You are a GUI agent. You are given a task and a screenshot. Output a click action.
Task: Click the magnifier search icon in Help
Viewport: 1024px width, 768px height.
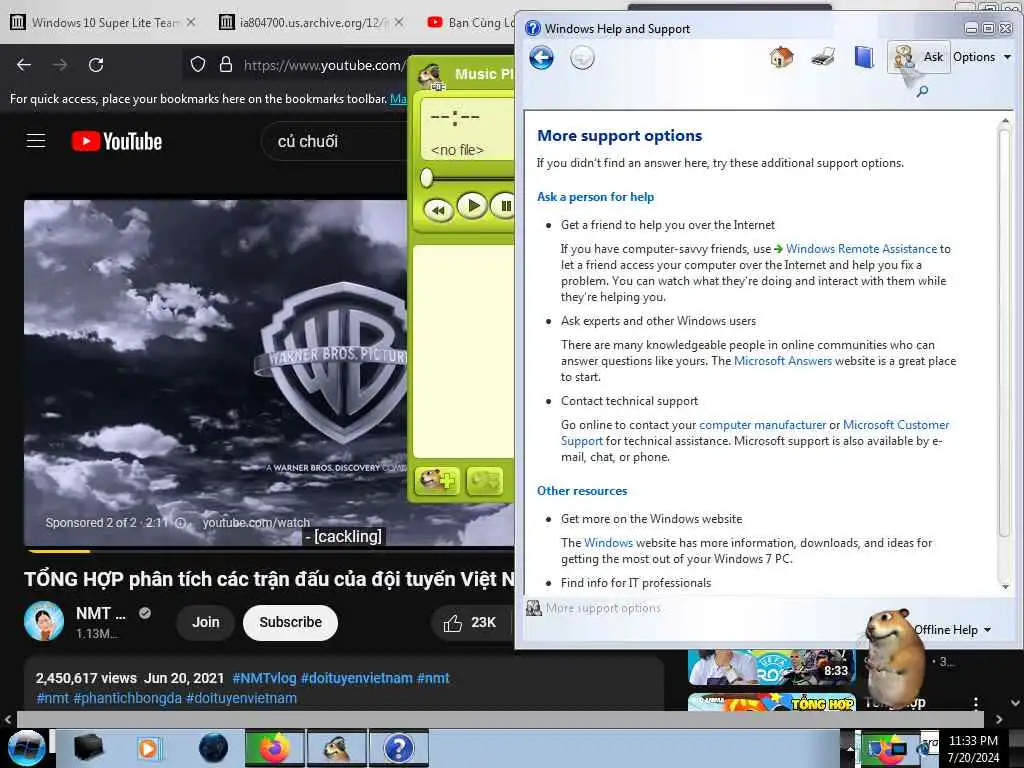922,91
